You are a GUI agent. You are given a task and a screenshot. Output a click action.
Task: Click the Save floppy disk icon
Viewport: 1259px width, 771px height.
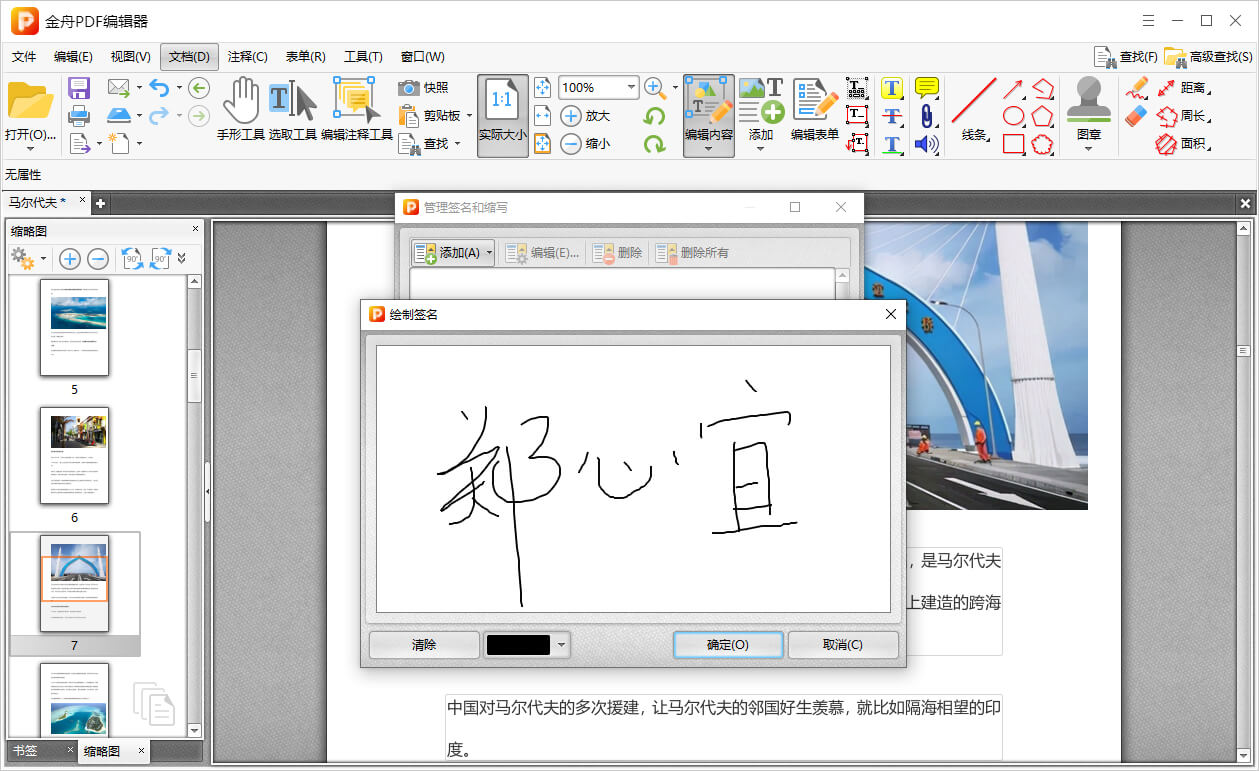(79, 88)
